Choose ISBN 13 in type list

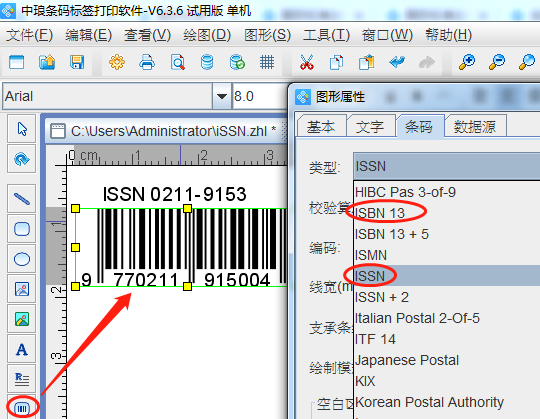[x=447, y=213]
